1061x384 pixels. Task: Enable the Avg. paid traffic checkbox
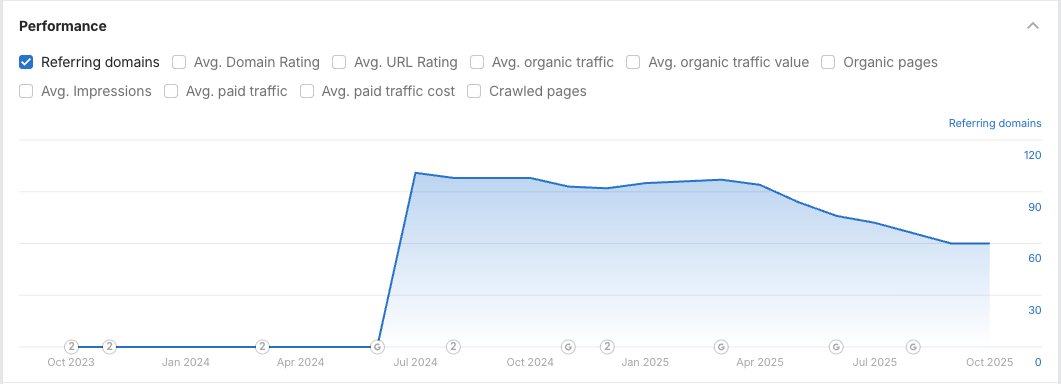pos(171,91)
